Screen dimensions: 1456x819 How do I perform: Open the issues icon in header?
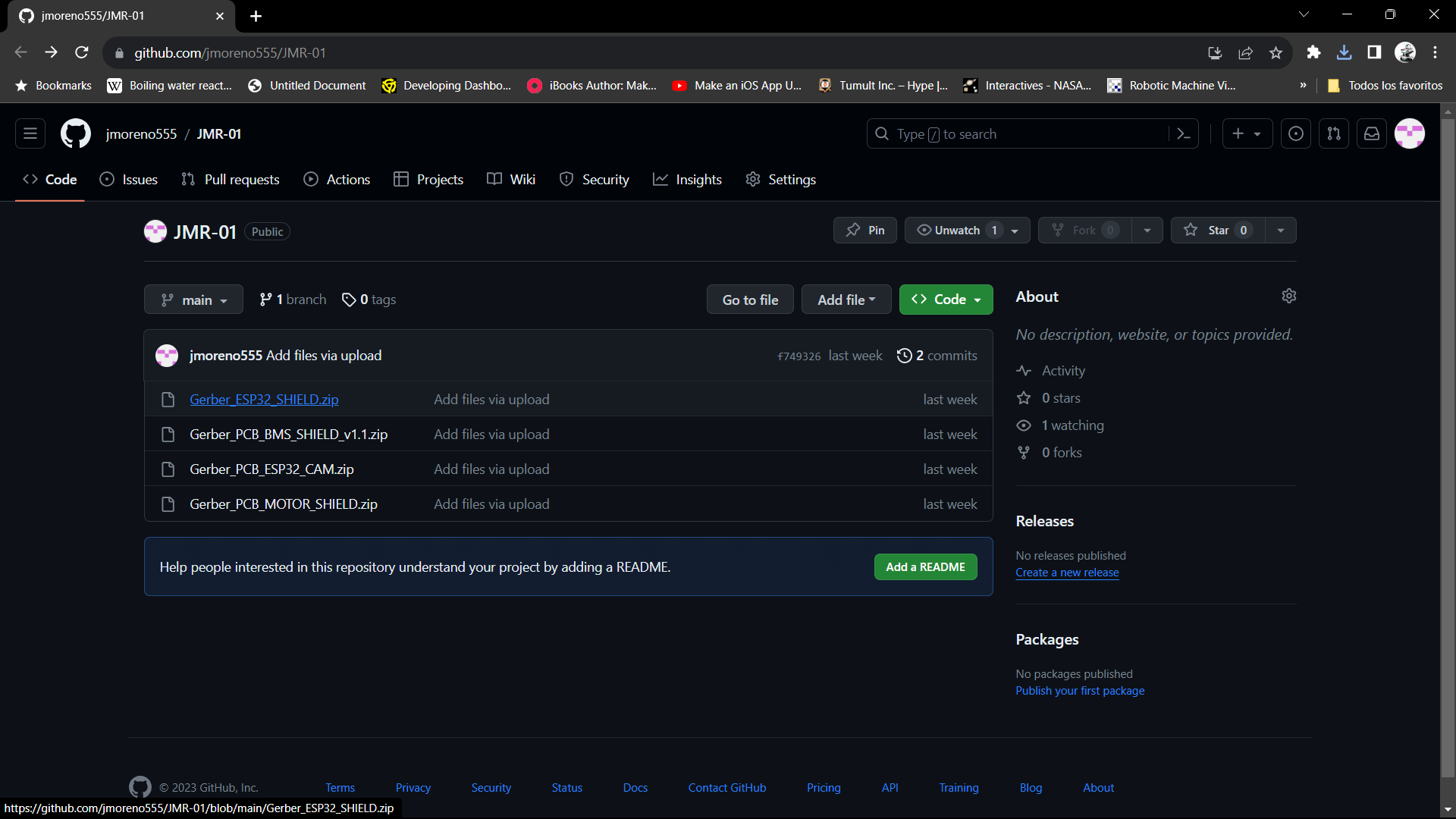1296,134
